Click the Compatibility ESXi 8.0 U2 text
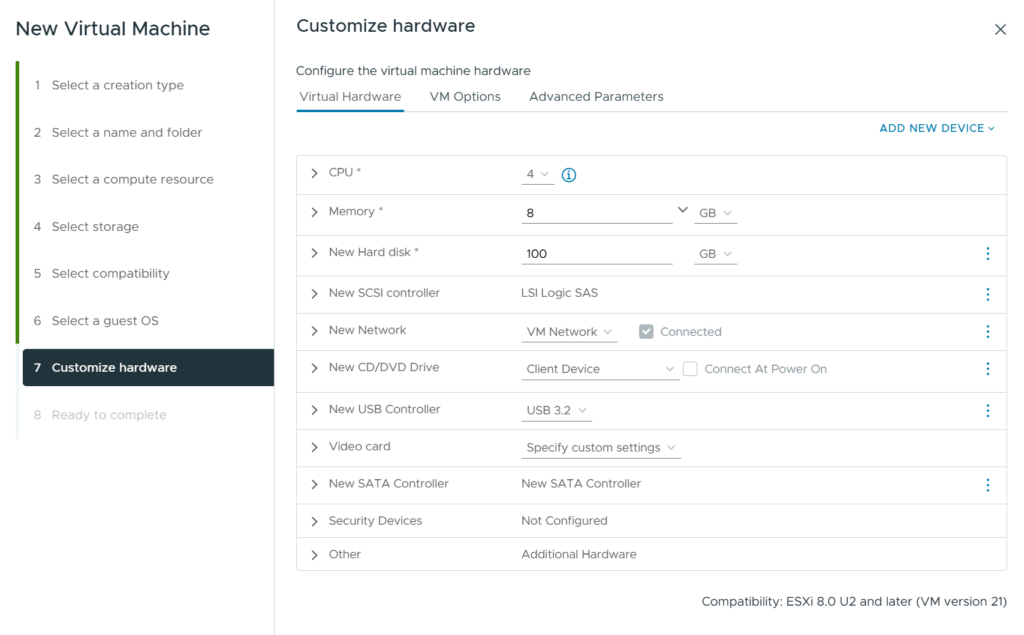The width and height of the screenshot is (1024, 635). [x=854, y=602]
